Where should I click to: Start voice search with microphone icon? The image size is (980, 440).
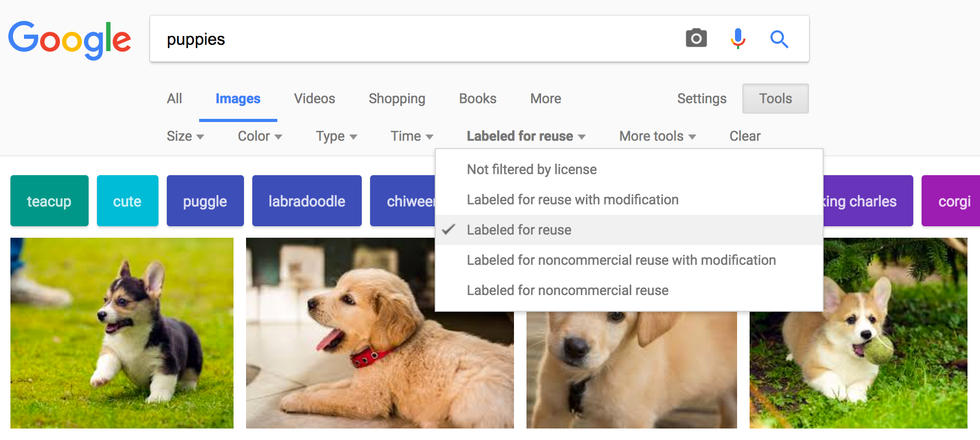[x=738, y=39]
